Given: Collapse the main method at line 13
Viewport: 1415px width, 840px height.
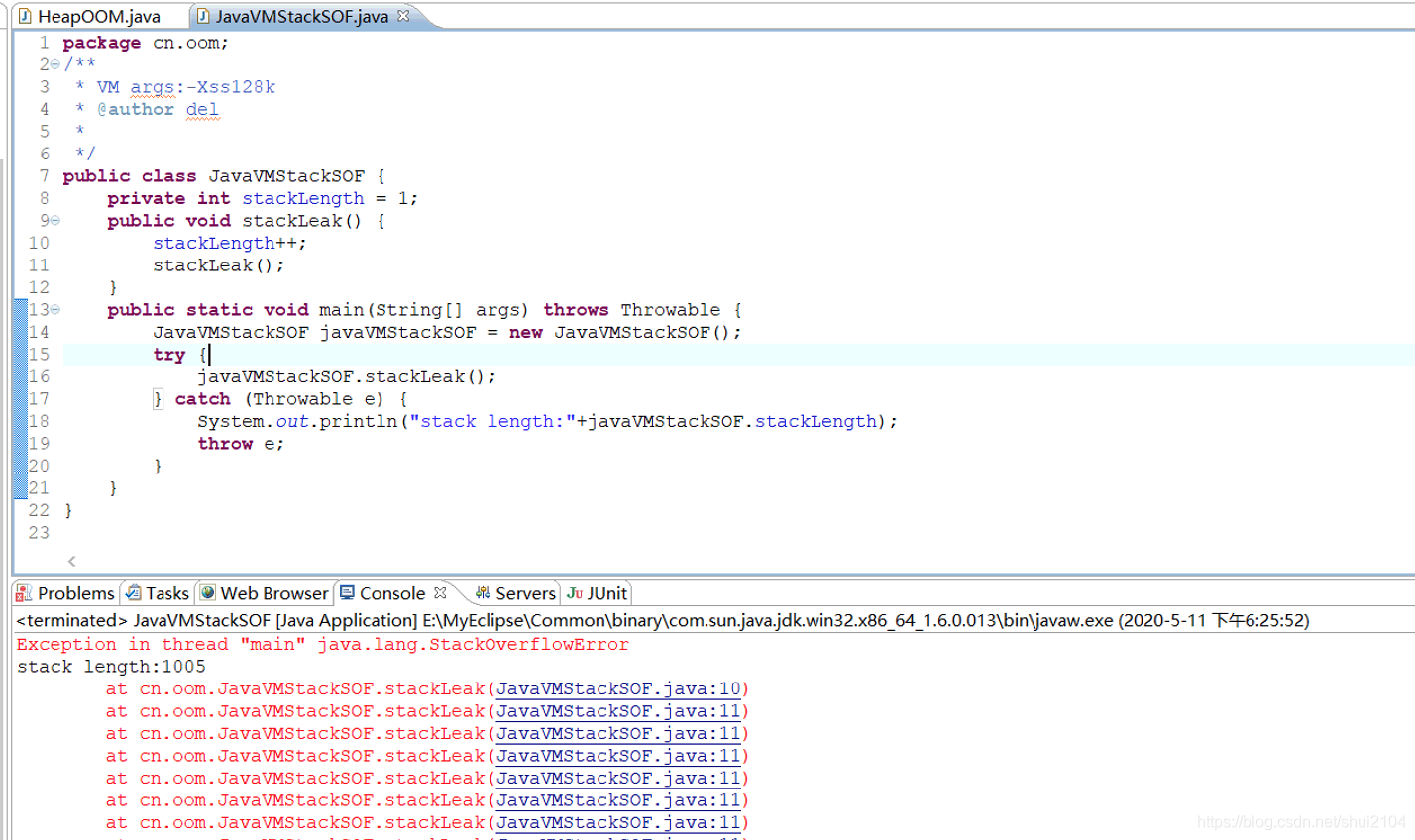Looking at the screenshot, I should pyautogui.click(x=55, y=310).
